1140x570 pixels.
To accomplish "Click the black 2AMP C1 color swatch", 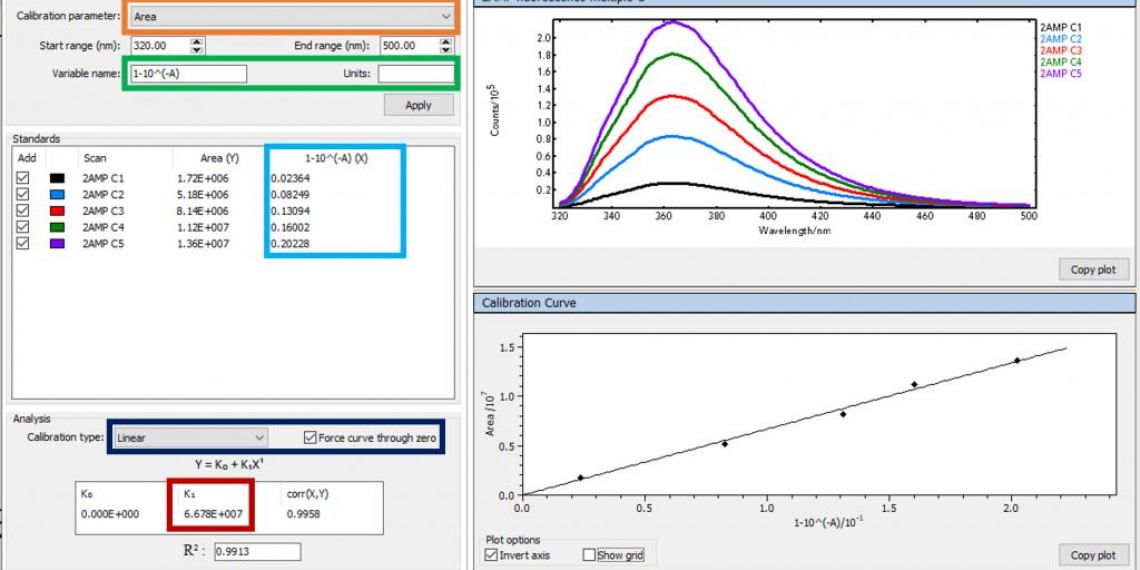I will [x=57, y=178].
